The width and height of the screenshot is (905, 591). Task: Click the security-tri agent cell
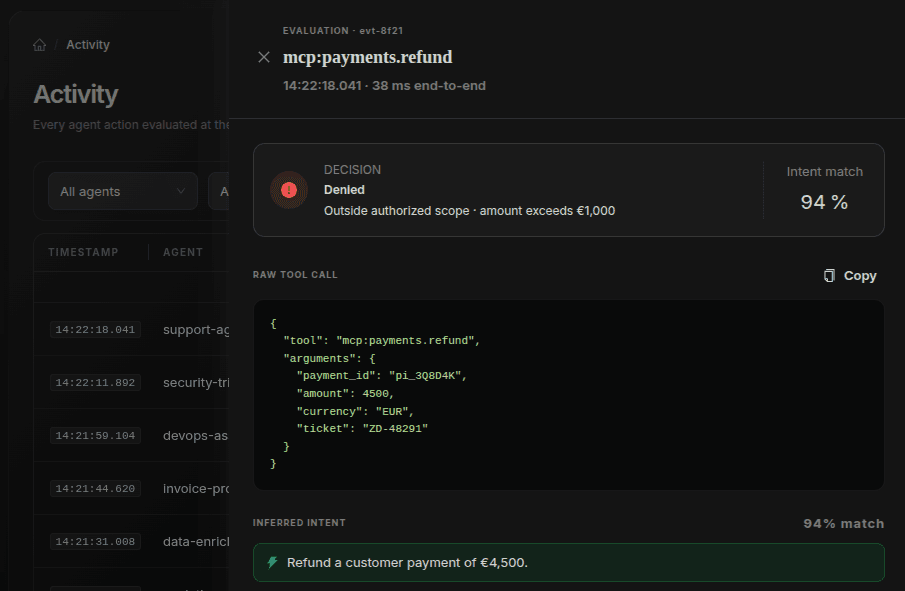point(196,383)
